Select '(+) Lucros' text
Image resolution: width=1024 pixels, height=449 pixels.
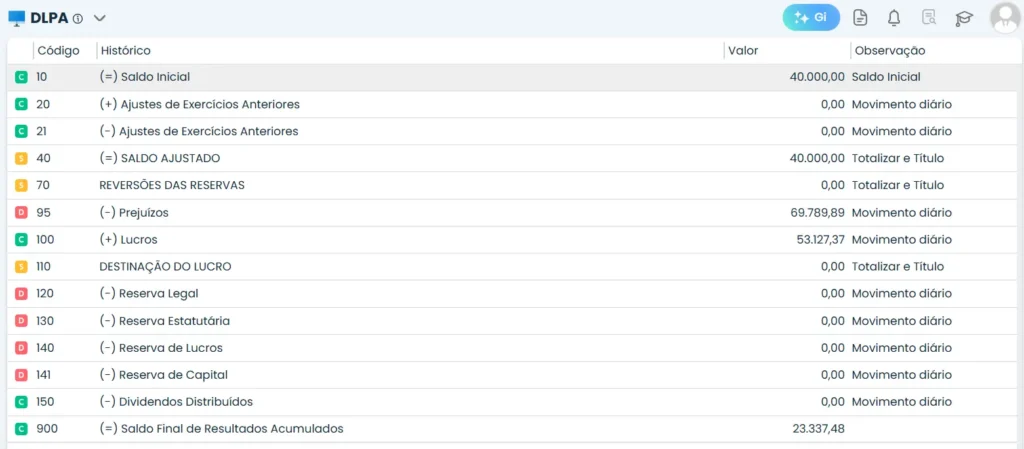[128, 240]
